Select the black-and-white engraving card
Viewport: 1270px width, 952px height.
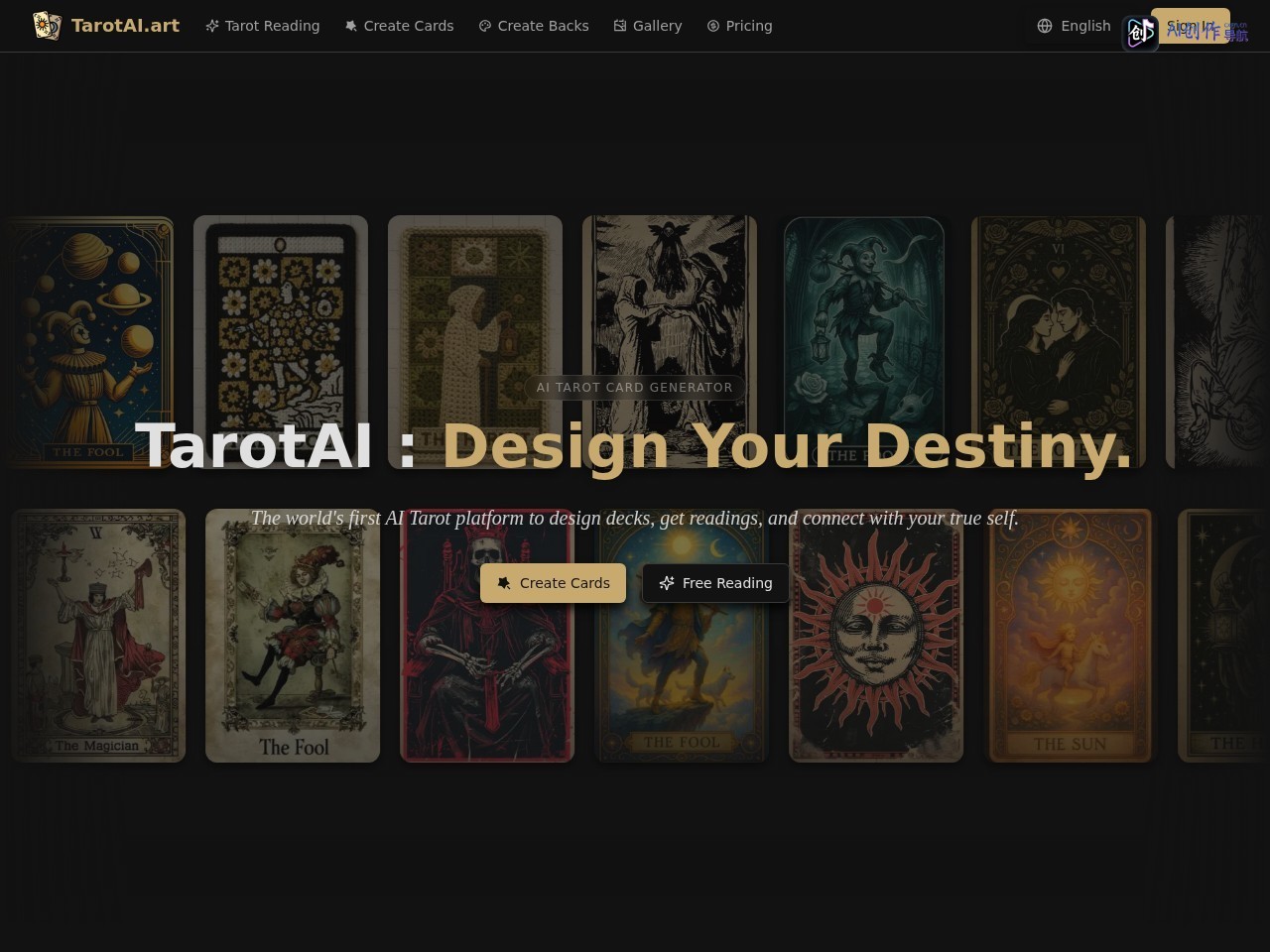pyautogui.click(x=670, y=342)
